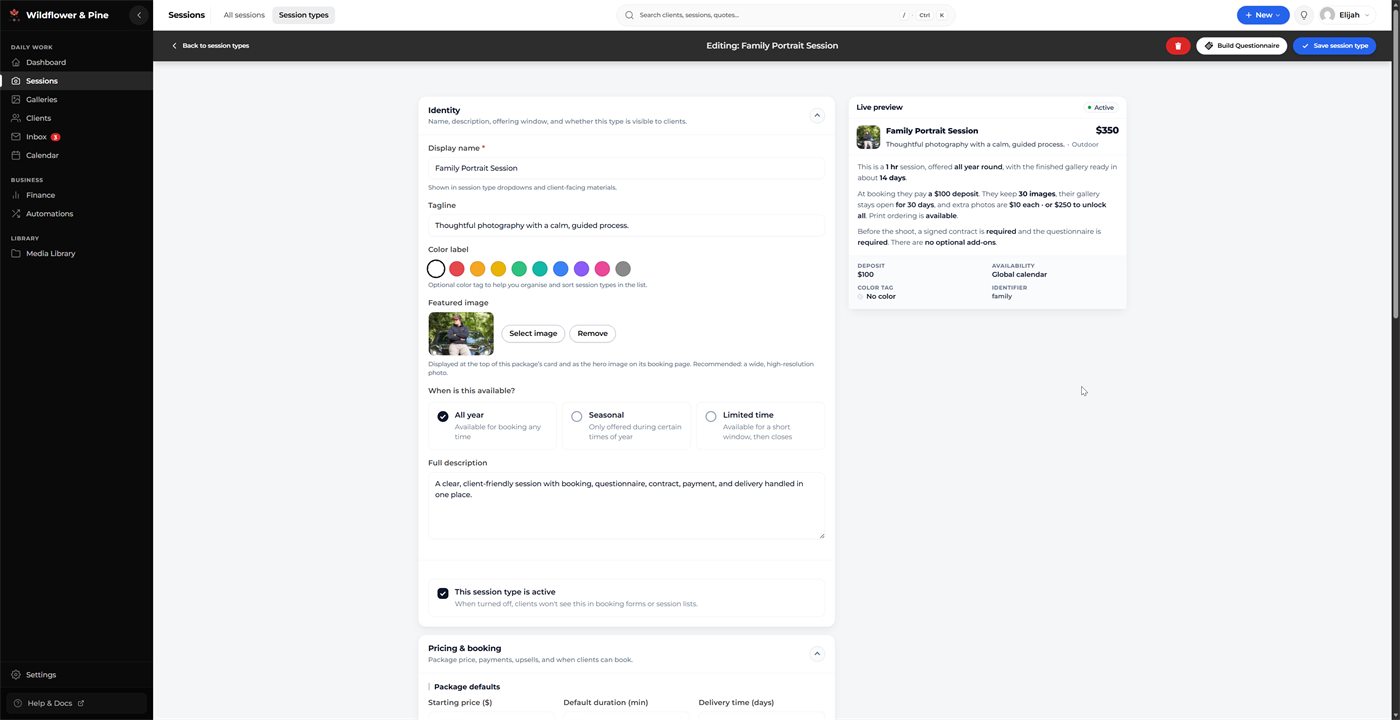Switch to the All sessions tab

(244, 15)
